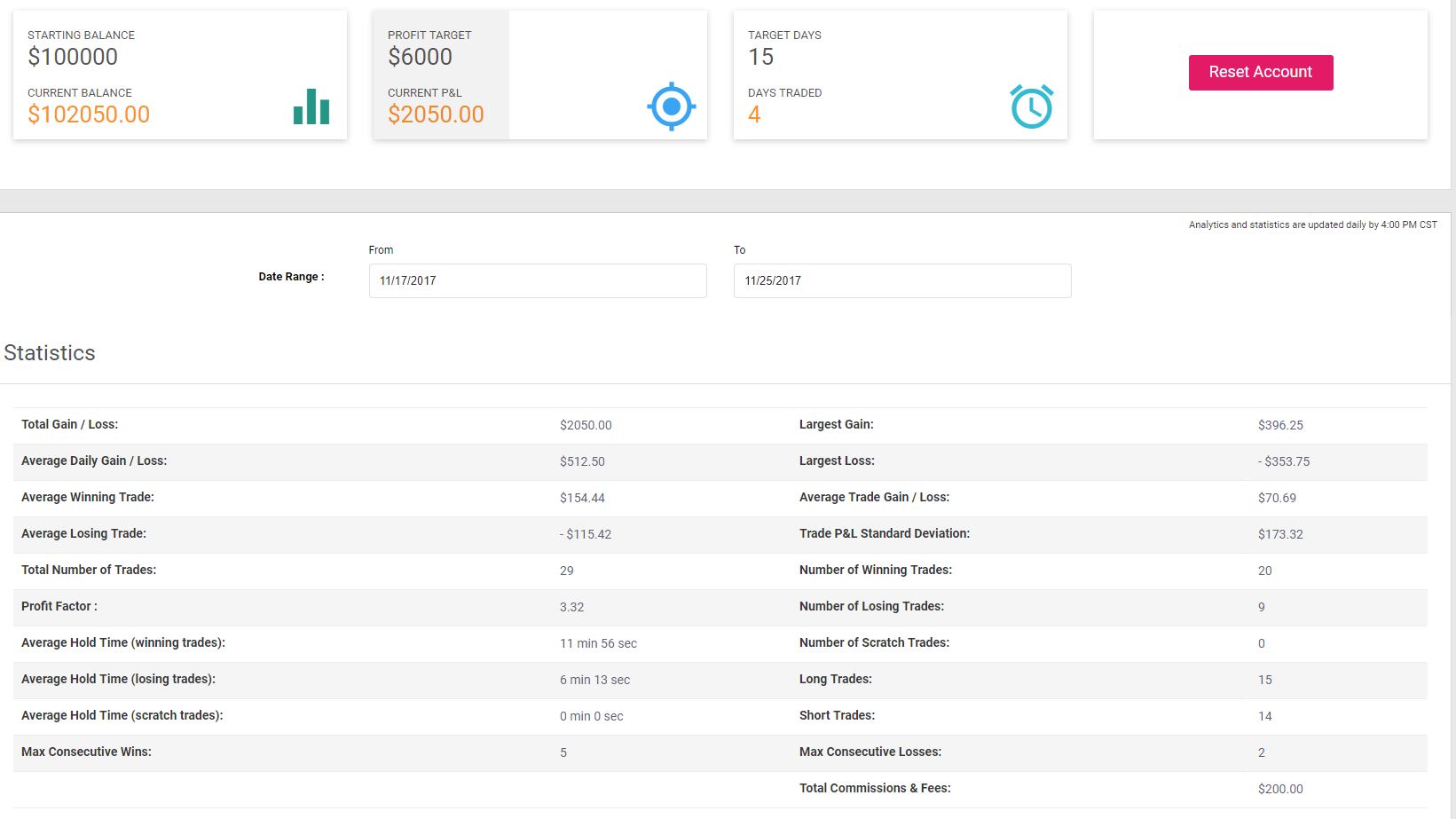The height and width of the screenshot is (819, 1456).
Task: Click the Trade P&L Standard Deviation label
Action: tap(885, 533)
